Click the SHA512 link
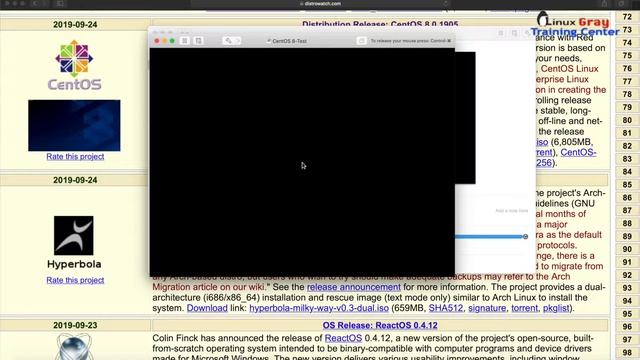This screenshot has width=640, height=360. pos(446,308)
